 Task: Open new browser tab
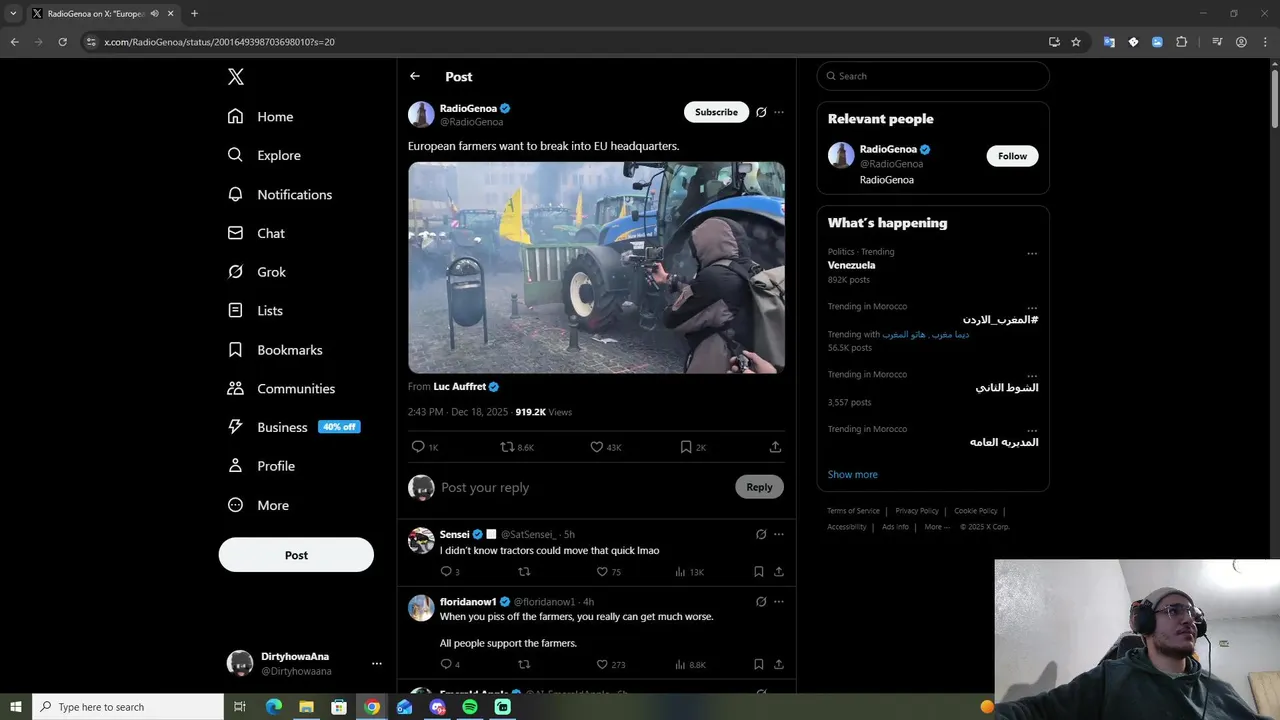click(194, 13)
